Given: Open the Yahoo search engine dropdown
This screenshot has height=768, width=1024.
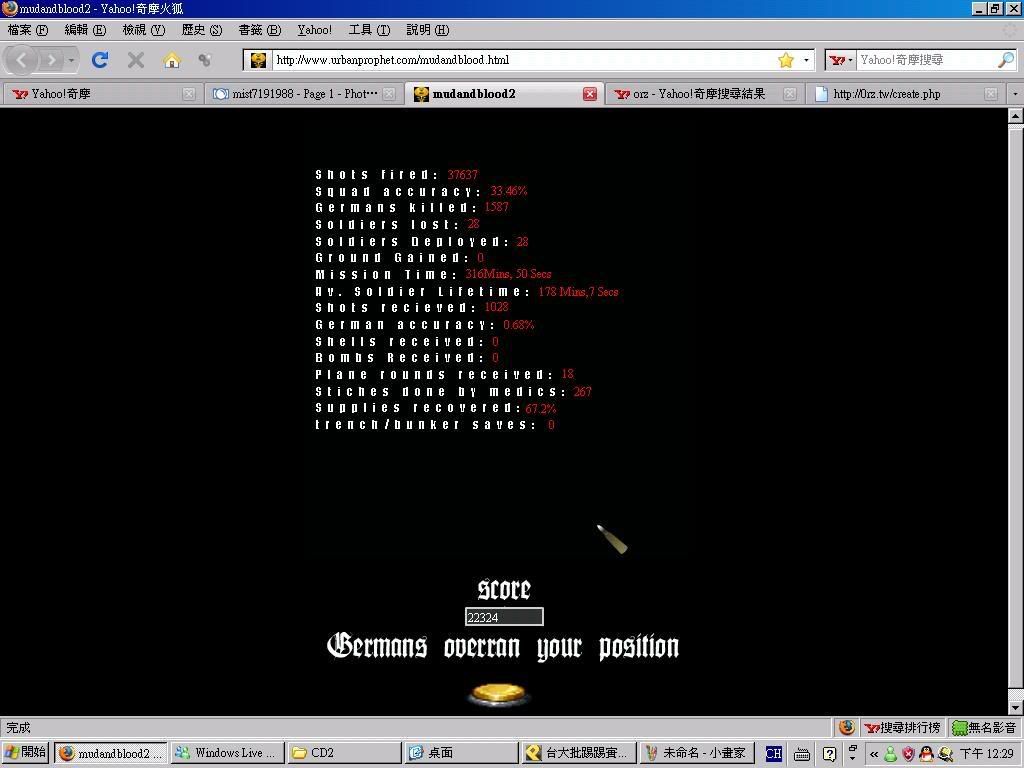Looking at the screenshot, I should click(x=841, y=60).
